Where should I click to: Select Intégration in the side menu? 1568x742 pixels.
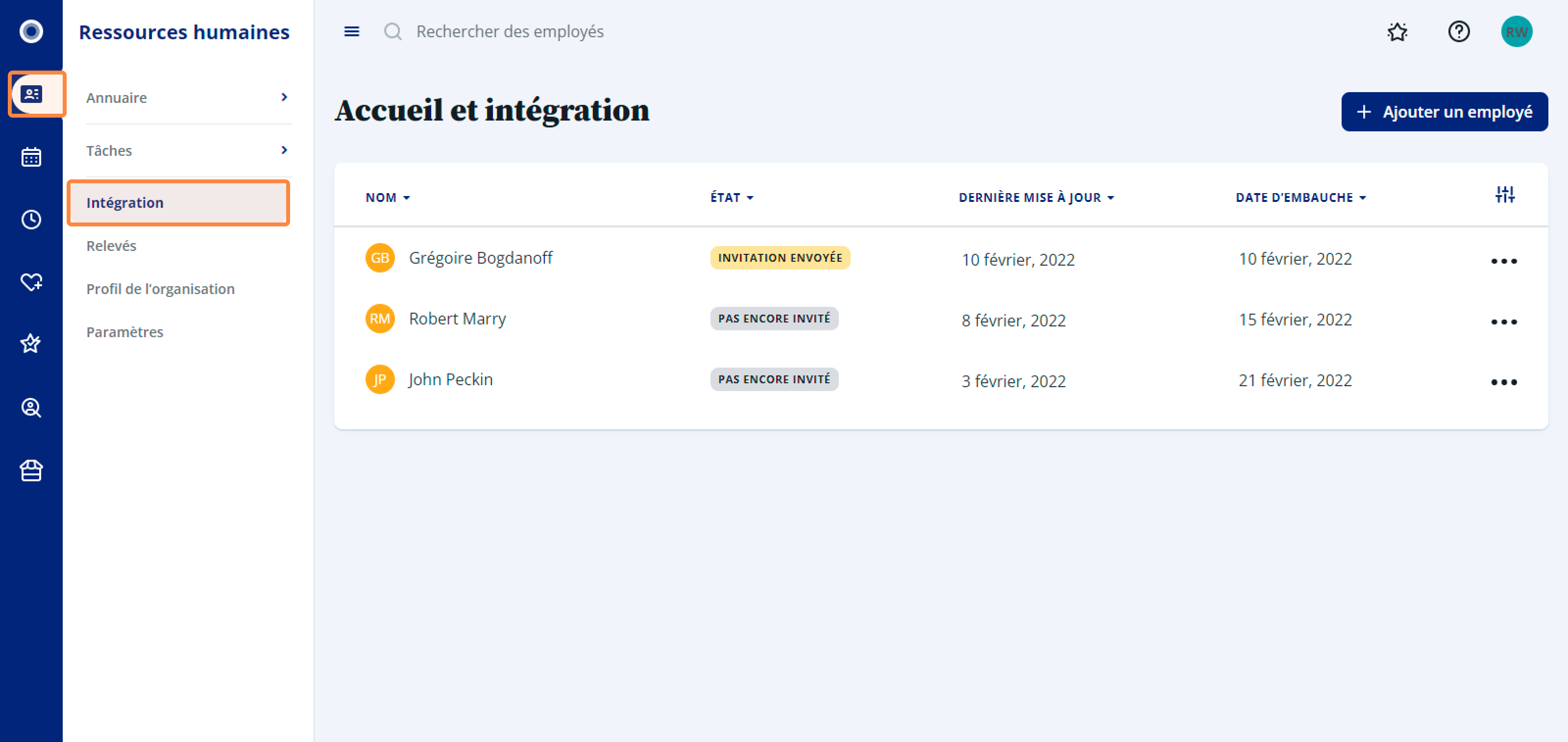point(178,203)
